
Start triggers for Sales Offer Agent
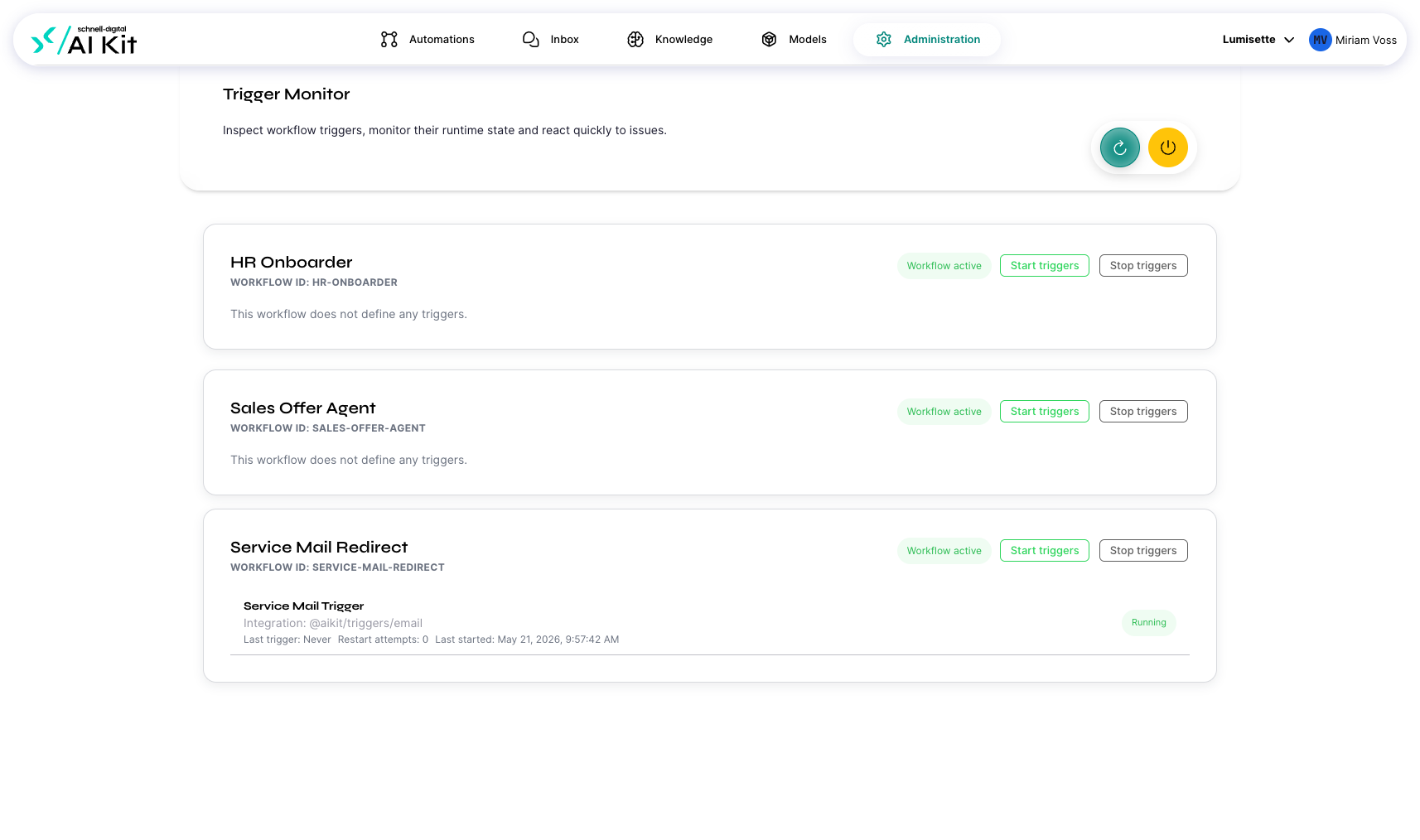[1045, 412]
